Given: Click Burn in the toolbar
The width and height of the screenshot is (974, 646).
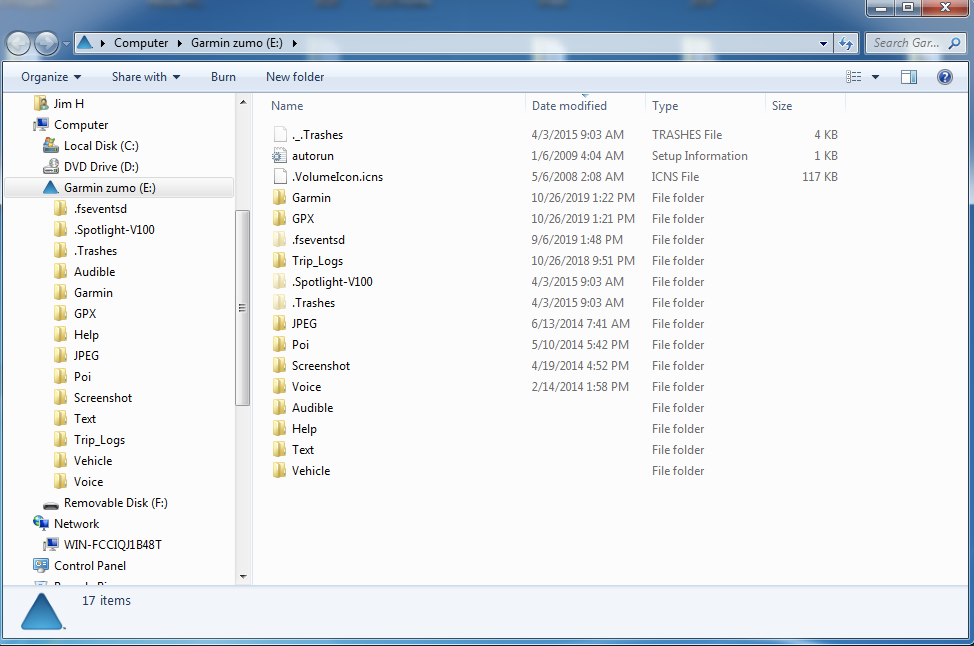Looking at the screenshot, I should 223,77.
